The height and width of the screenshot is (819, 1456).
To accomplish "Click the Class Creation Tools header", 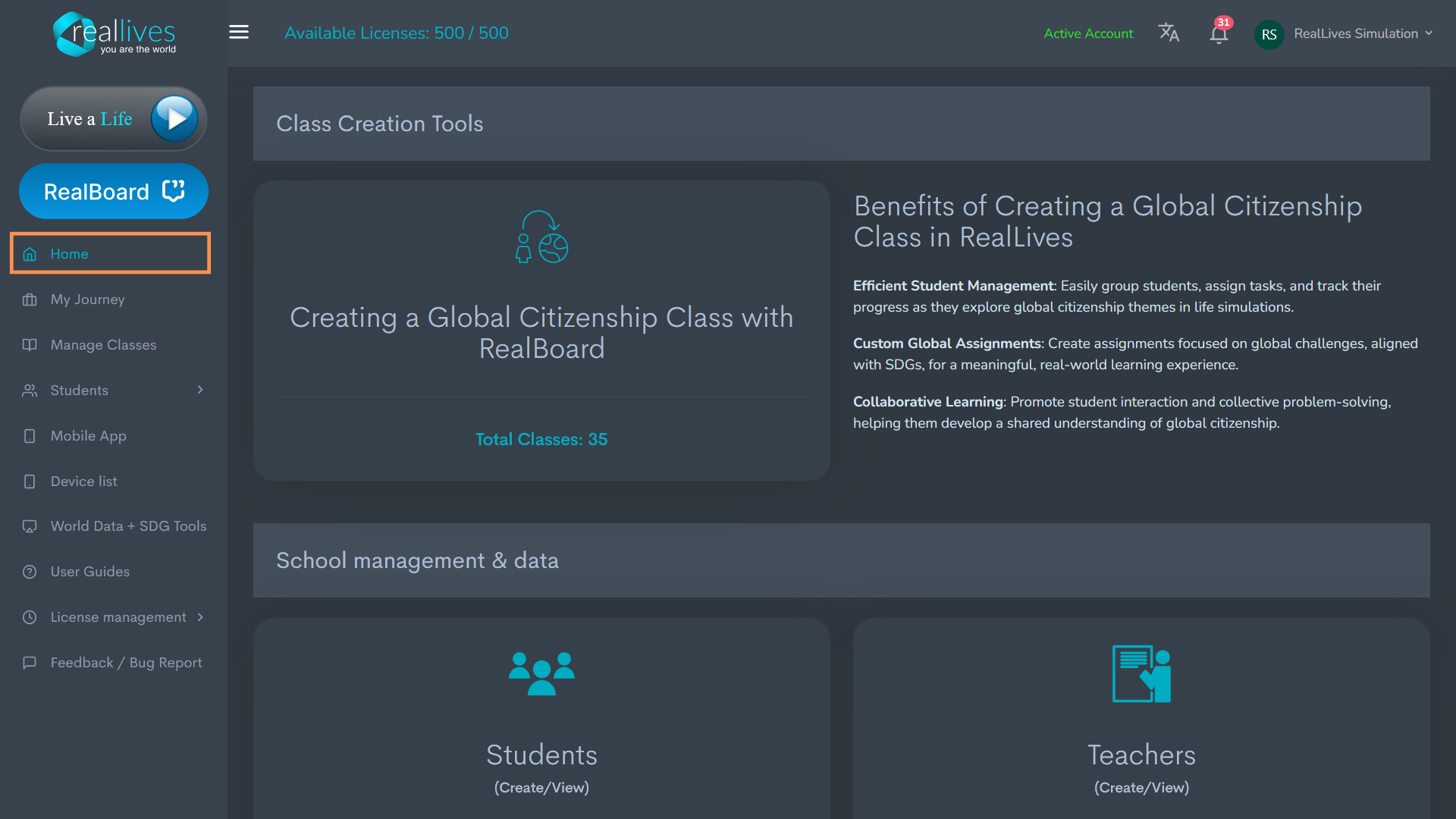I will click(x=841, y=123).
